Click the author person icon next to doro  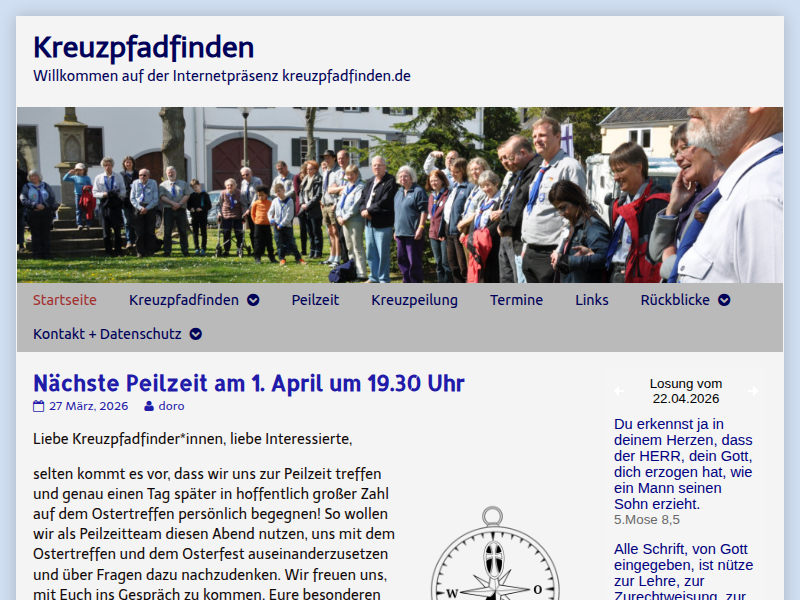[149, 406]
